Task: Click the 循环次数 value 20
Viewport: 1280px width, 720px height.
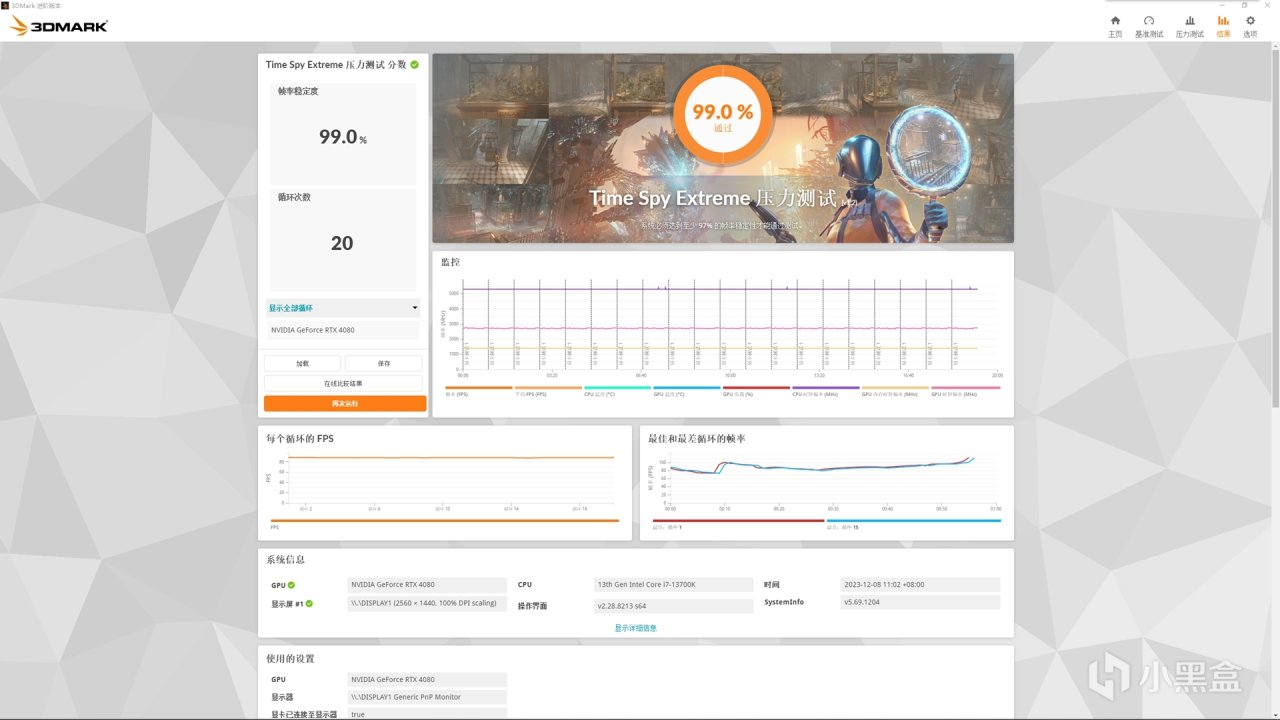Action: [342, 243]
